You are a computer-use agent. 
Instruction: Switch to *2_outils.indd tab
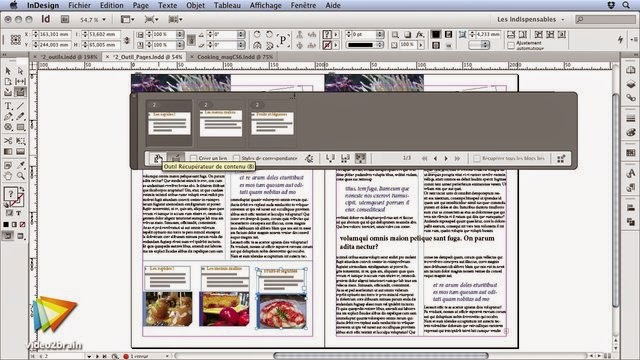tap(69, 57)
